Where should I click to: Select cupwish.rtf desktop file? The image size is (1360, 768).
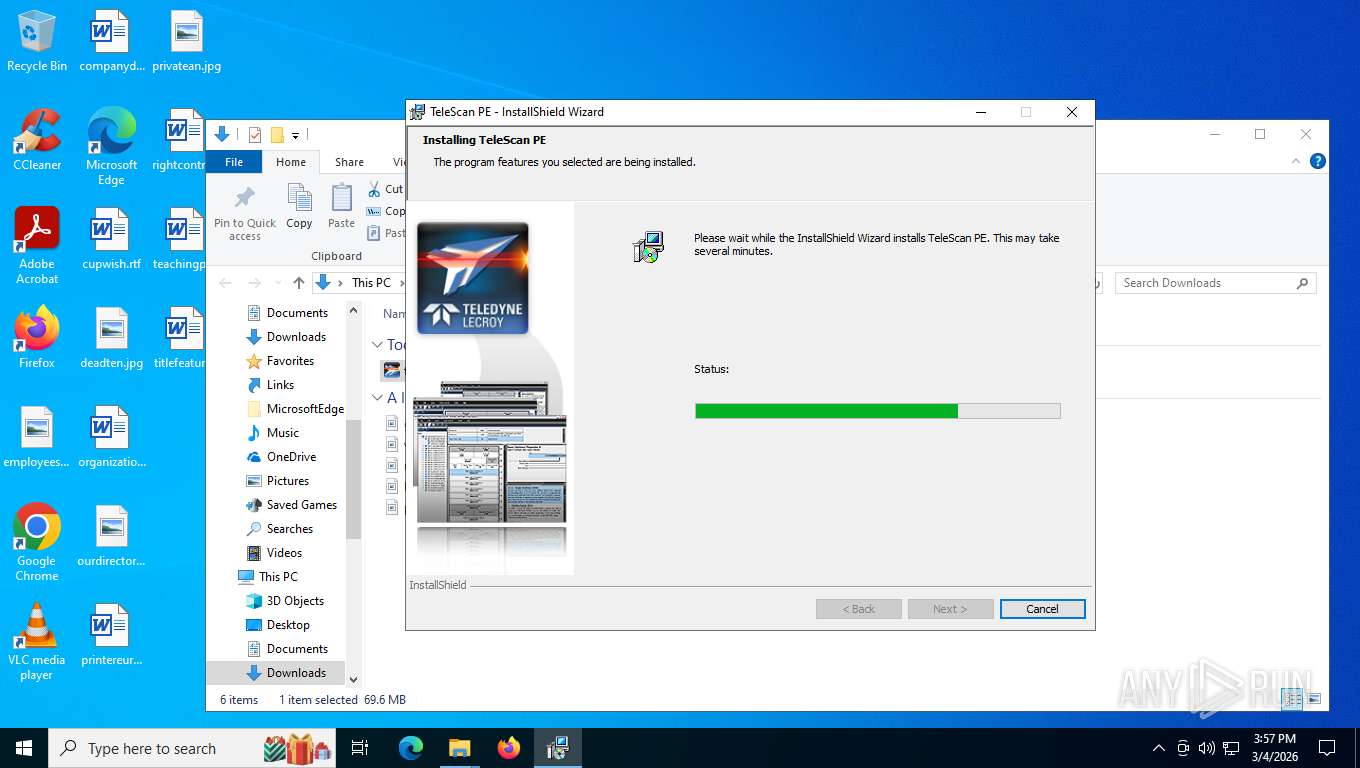click(111, 239)
